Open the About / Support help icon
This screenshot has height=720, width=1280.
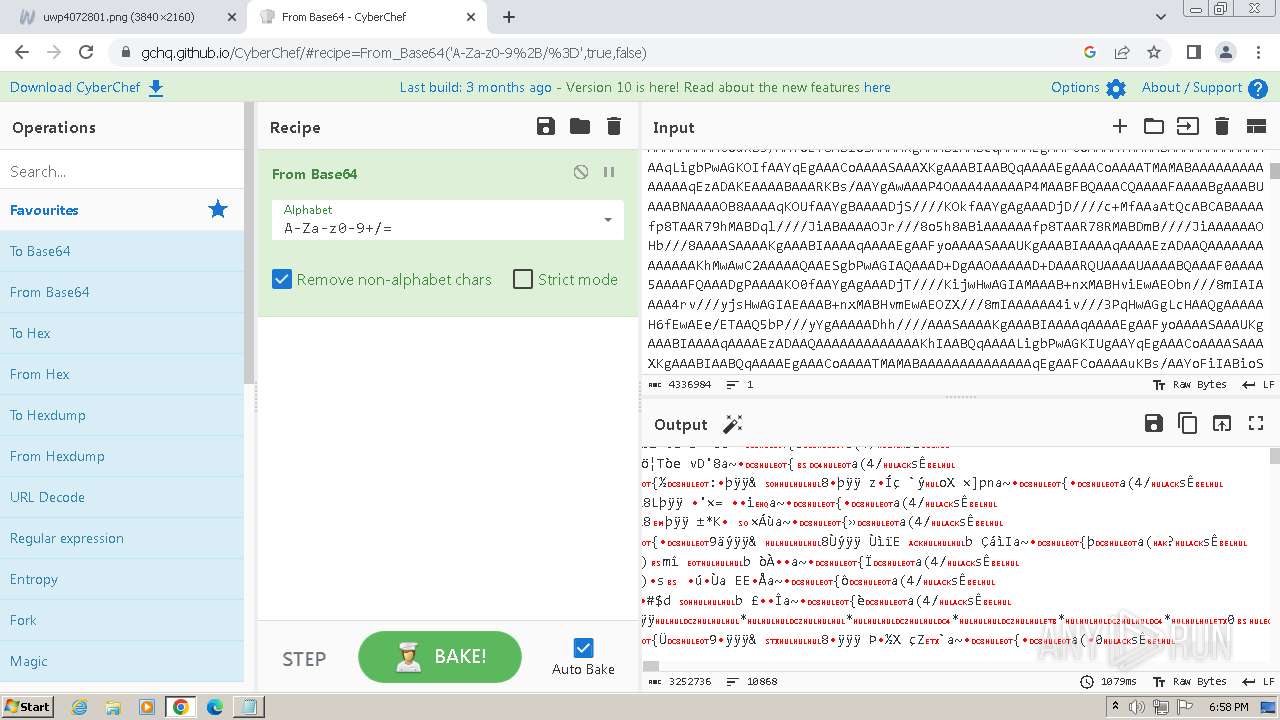[1258, 88]
